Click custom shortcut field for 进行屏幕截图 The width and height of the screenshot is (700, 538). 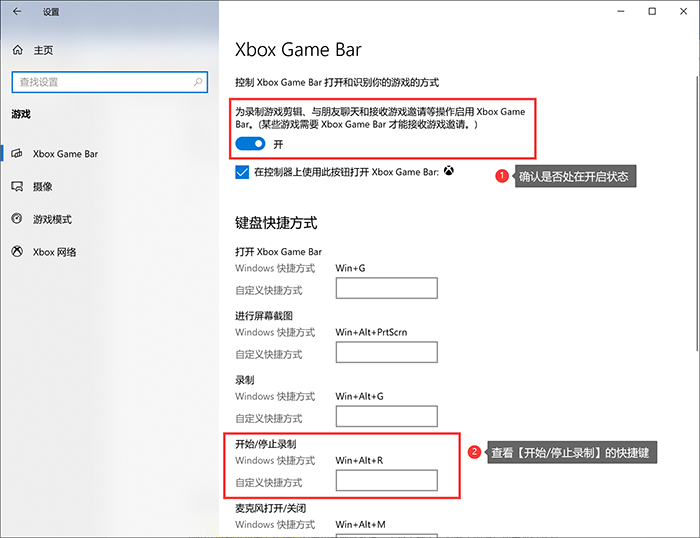387,352
